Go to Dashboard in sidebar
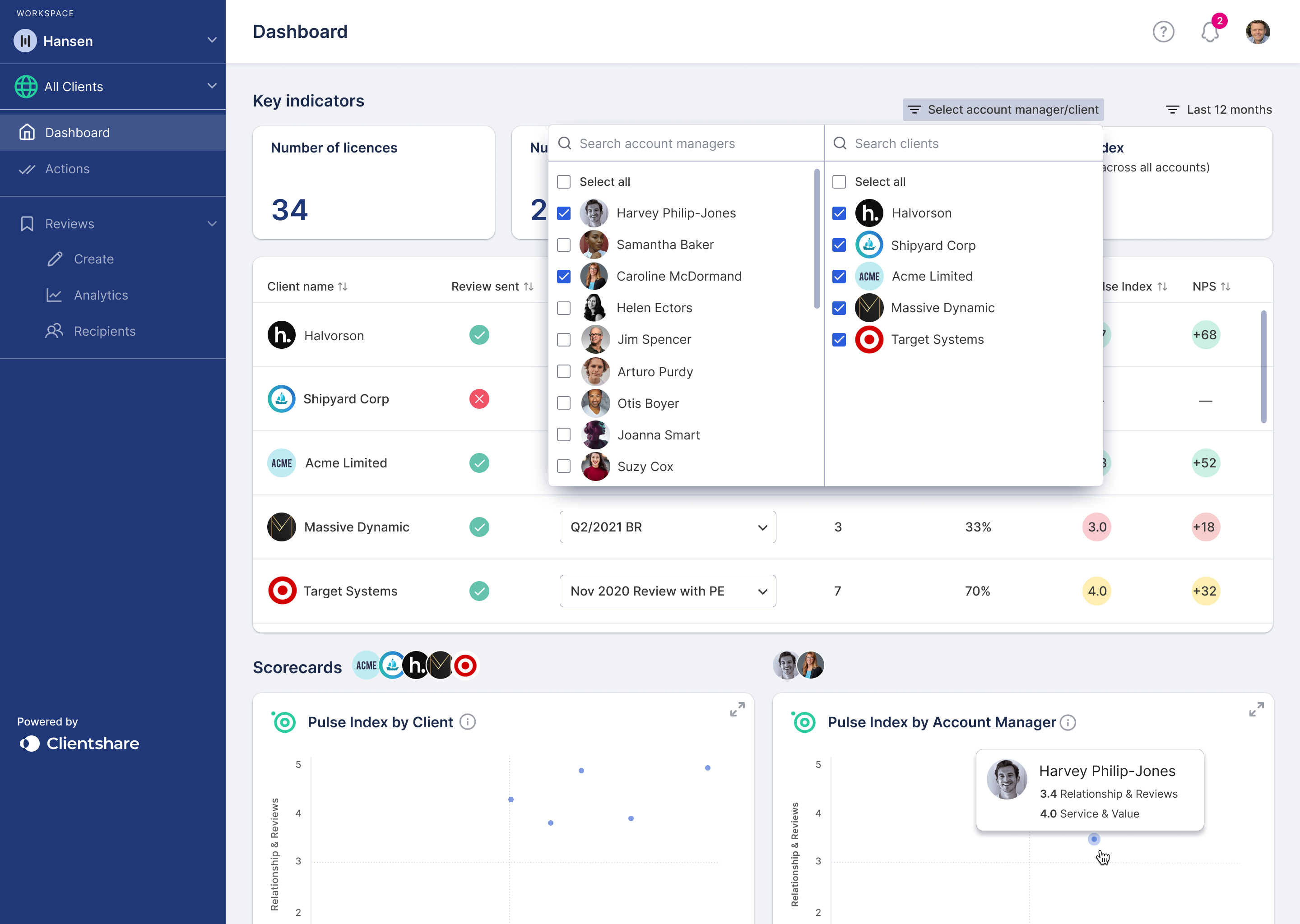 point(113,133)
